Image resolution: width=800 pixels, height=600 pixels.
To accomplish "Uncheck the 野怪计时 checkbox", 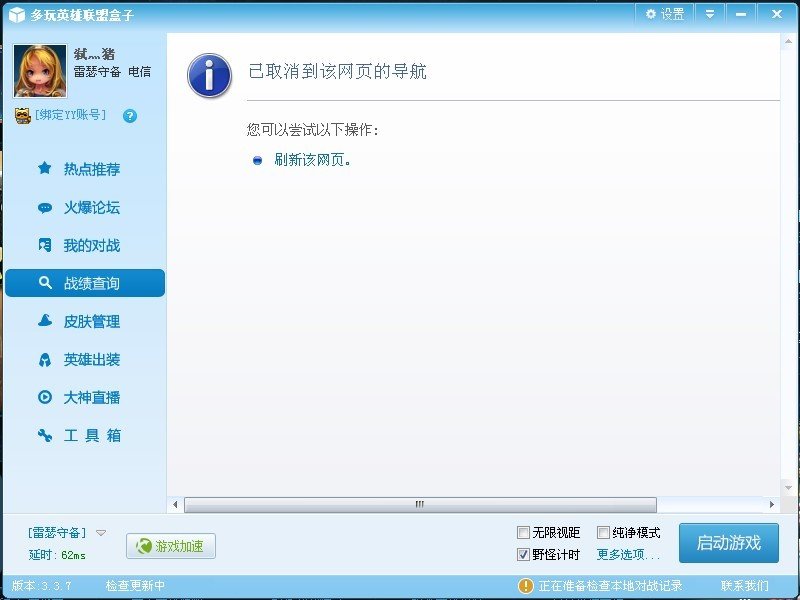I will point(523,554).
